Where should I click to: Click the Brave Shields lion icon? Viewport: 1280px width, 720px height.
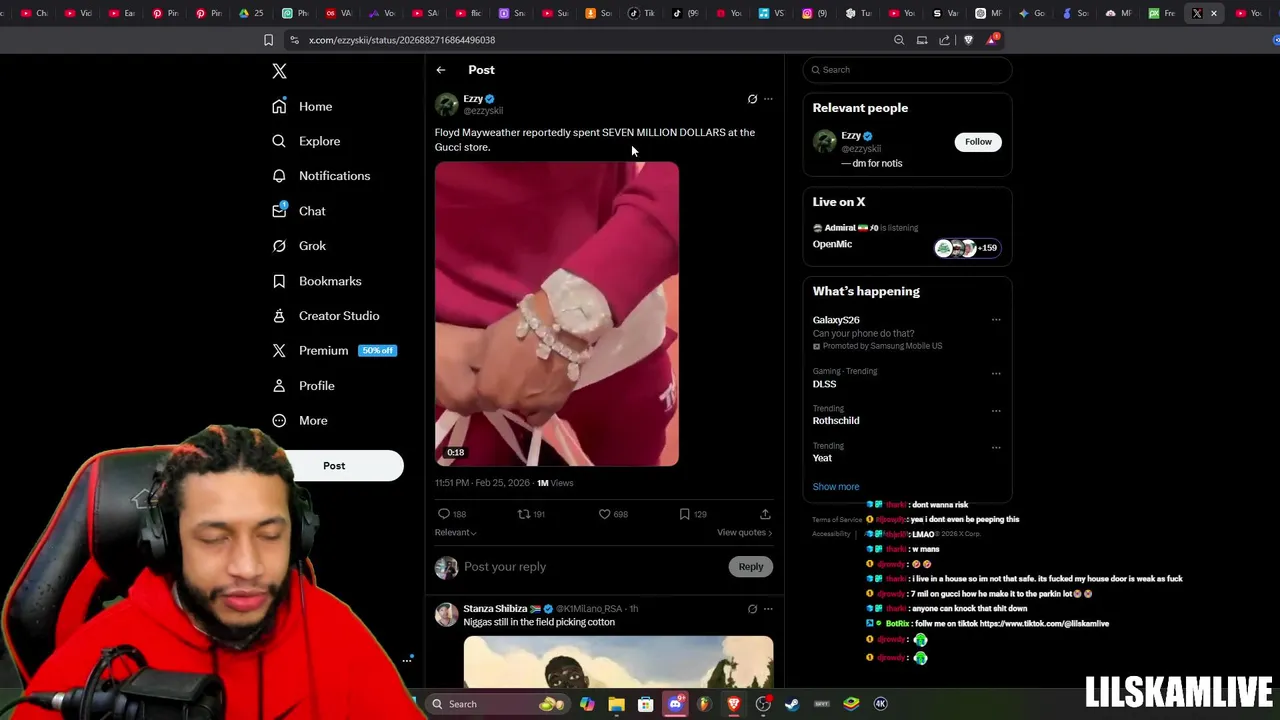click(x=968, y=40)
